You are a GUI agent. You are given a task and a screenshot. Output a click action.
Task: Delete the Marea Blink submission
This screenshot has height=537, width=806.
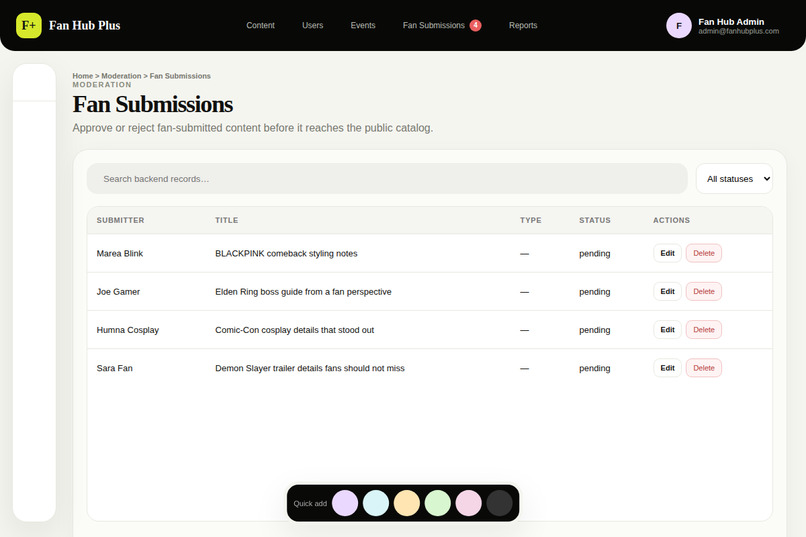(704, 253)
